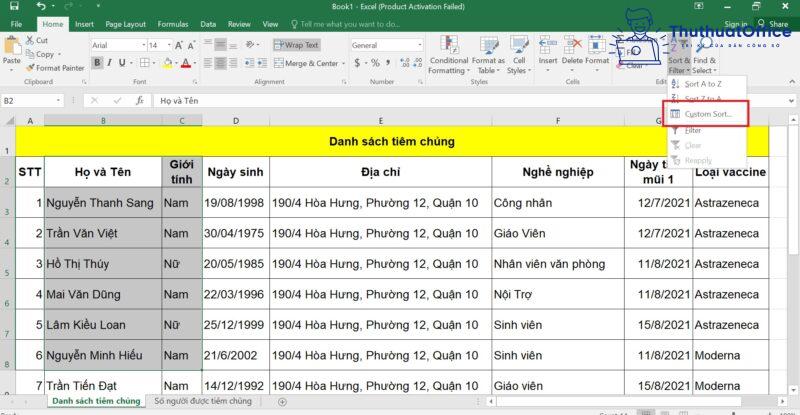Screen dimensions: 800x415
Task: Click Increase Decimal icon
Action: (405, 63)
